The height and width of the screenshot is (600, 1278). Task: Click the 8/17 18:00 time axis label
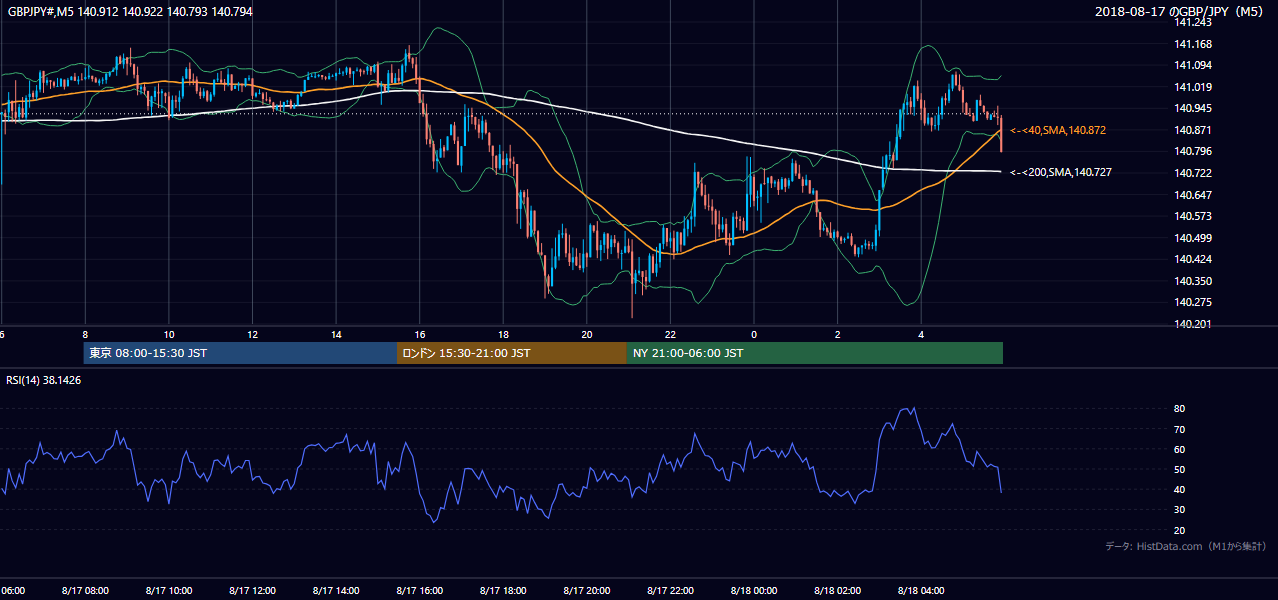(x=504, y=591)
